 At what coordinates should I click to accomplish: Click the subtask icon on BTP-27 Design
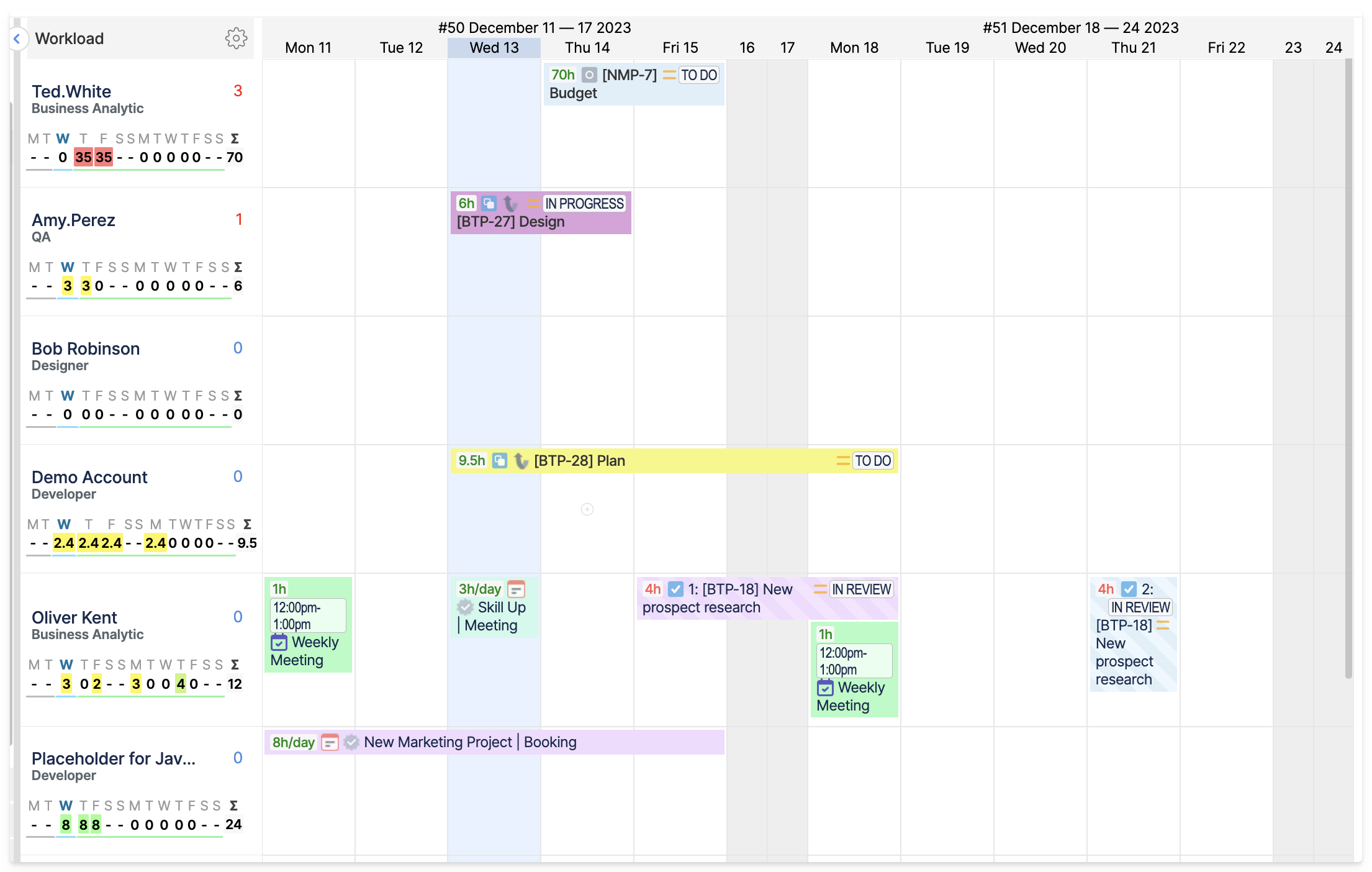click(x=489, y=204)
